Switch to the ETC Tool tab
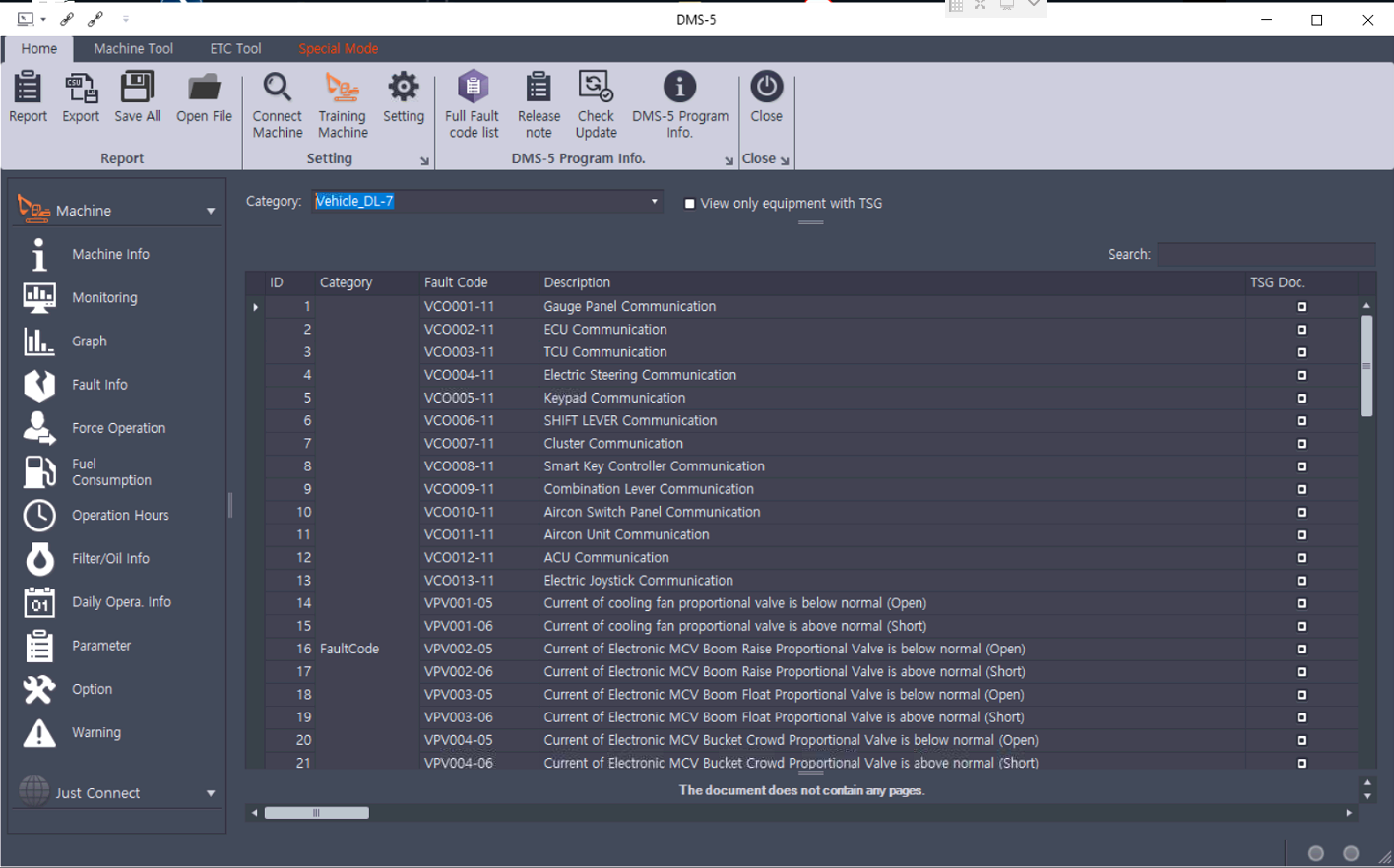Image resolution: width=1394 pixels, height=868 pixels. (235, 48)
